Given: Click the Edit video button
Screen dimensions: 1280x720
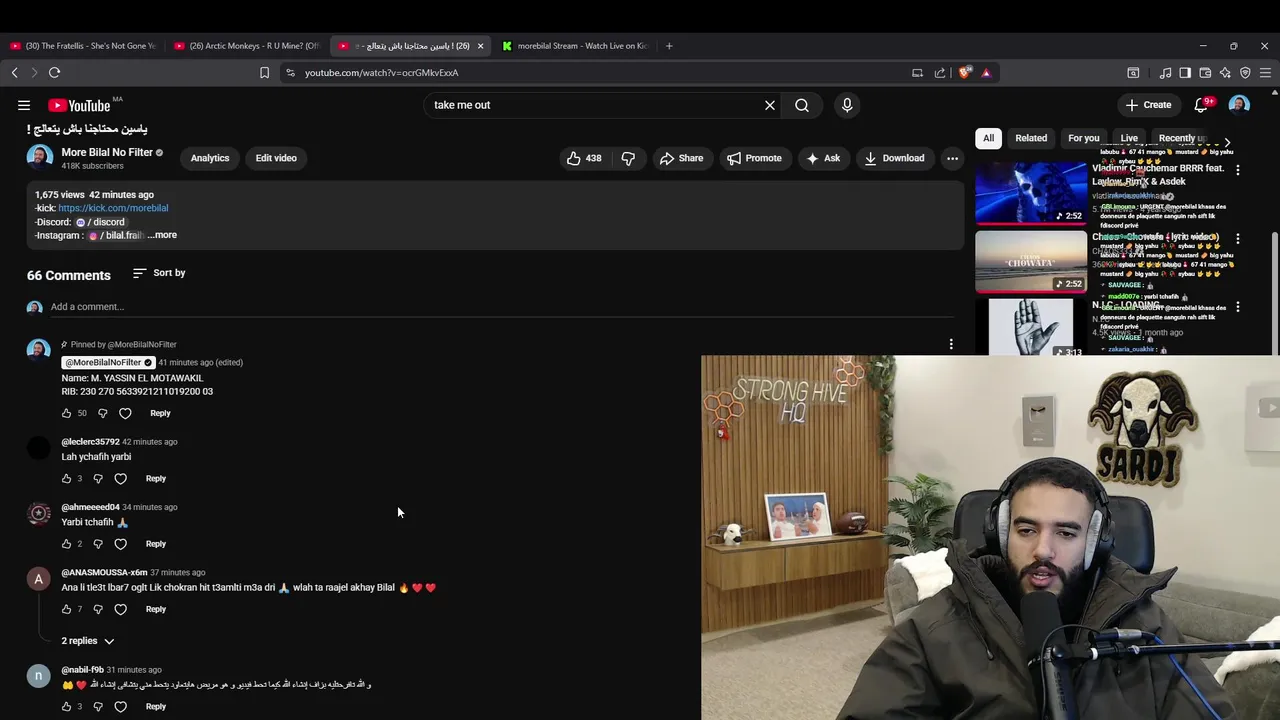Looking at the screenshot, I should (276, 158).
